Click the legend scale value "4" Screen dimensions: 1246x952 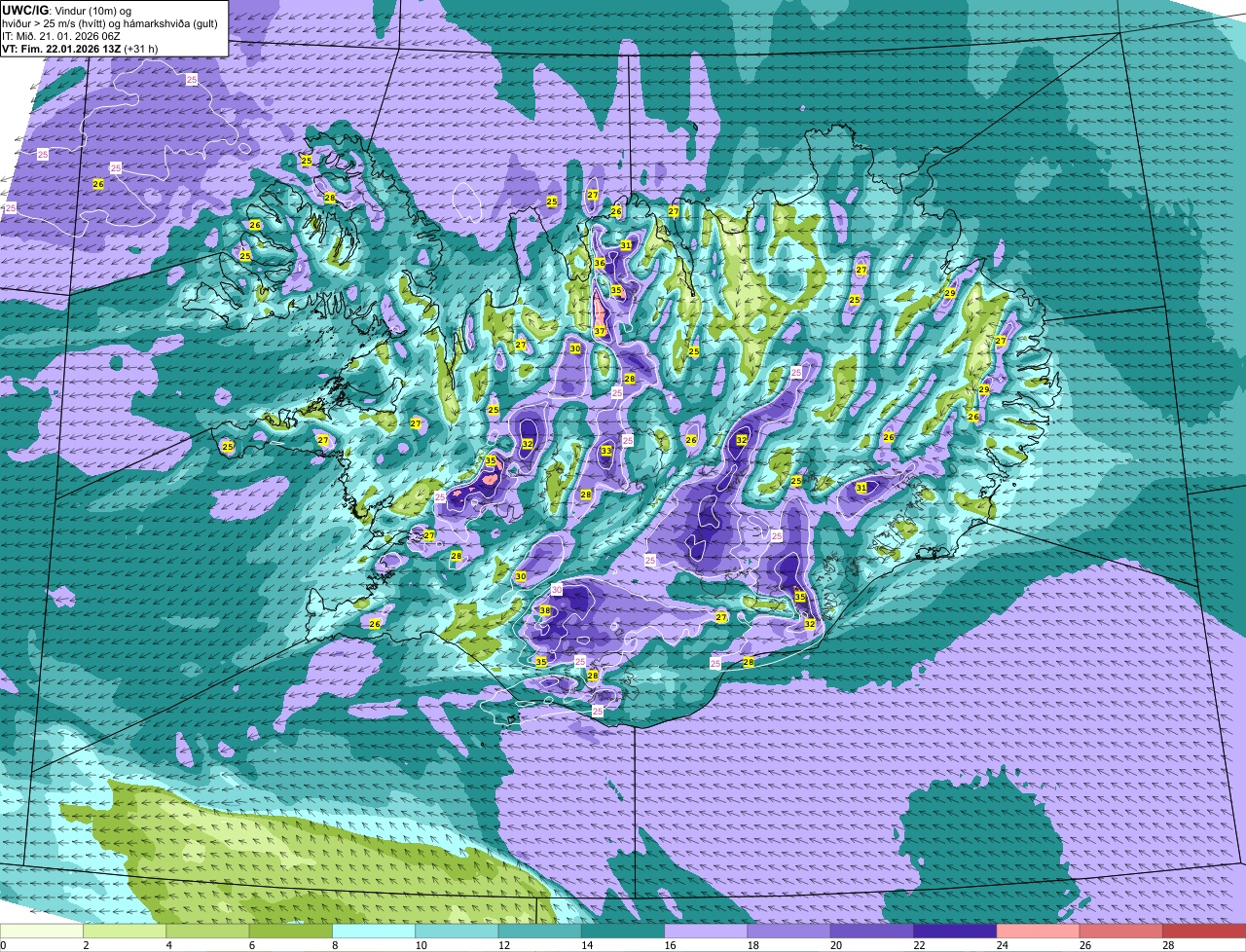pos(168,945)
